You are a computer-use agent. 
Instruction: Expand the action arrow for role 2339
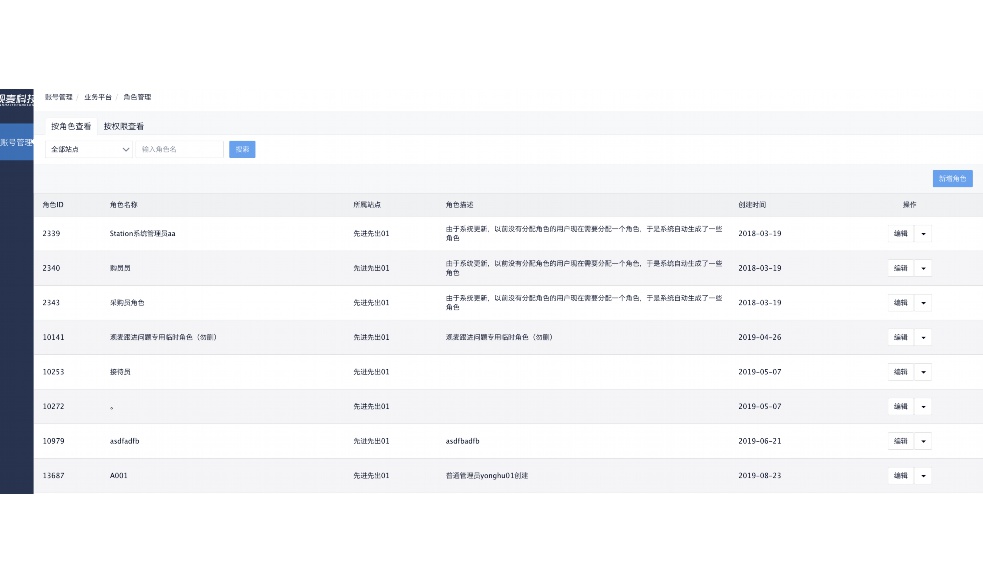pyautogui.click(x=923, y=234)
